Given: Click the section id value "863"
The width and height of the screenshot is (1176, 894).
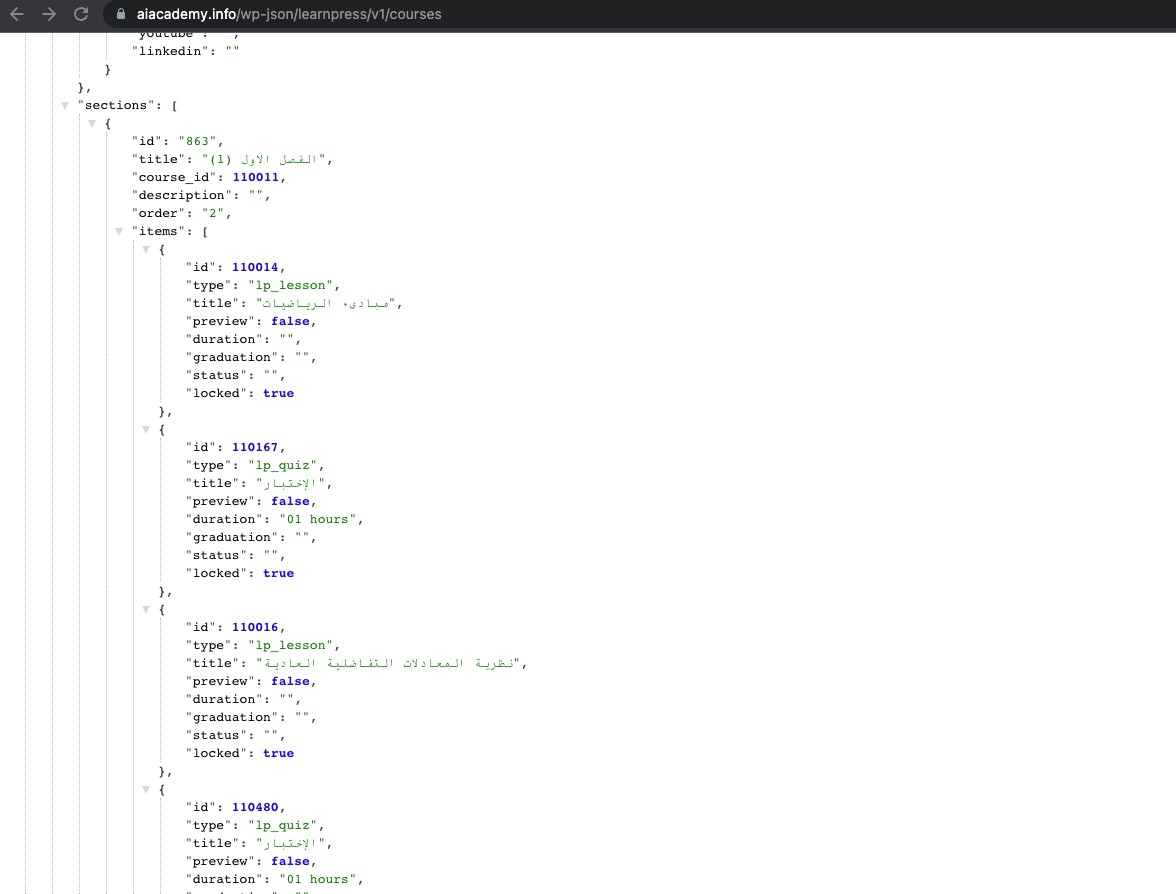Looking at the screenshot, I should (197, 141).
